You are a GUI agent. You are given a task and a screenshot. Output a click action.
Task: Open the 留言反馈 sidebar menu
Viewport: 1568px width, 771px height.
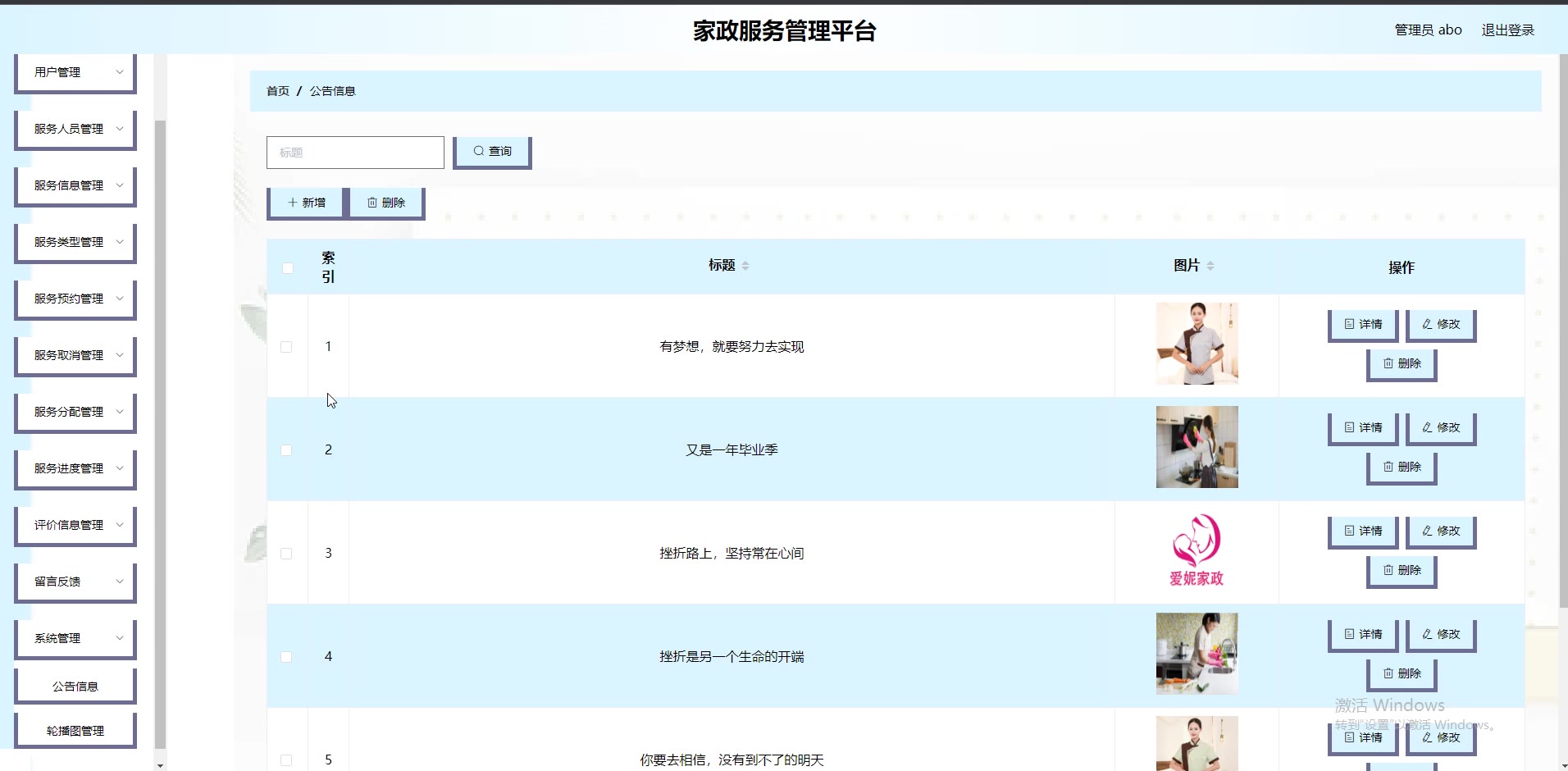tap(75, 582)
